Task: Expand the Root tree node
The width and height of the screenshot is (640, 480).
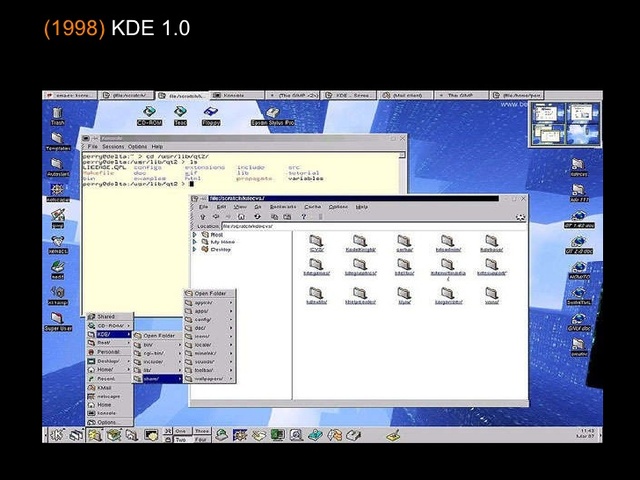Action: (195, 235)
